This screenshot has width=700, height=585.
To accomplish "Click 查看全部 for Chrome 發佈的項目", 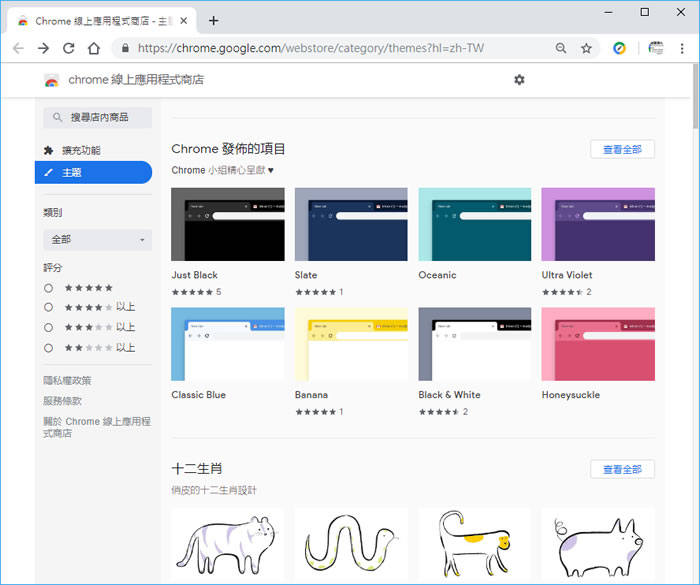I will click(622, 149).
